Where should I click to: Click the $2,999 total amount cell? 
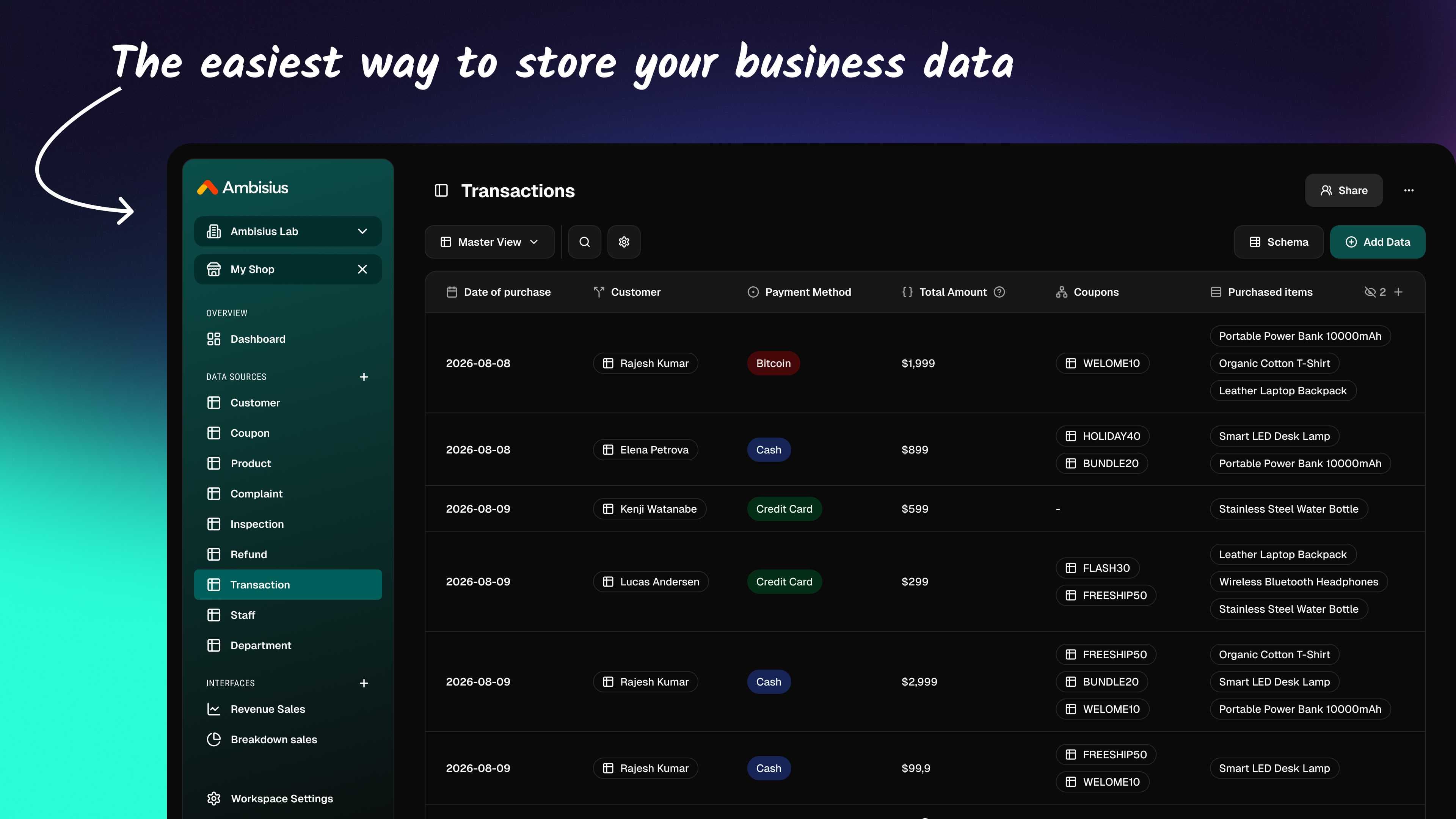pos(919,682)
